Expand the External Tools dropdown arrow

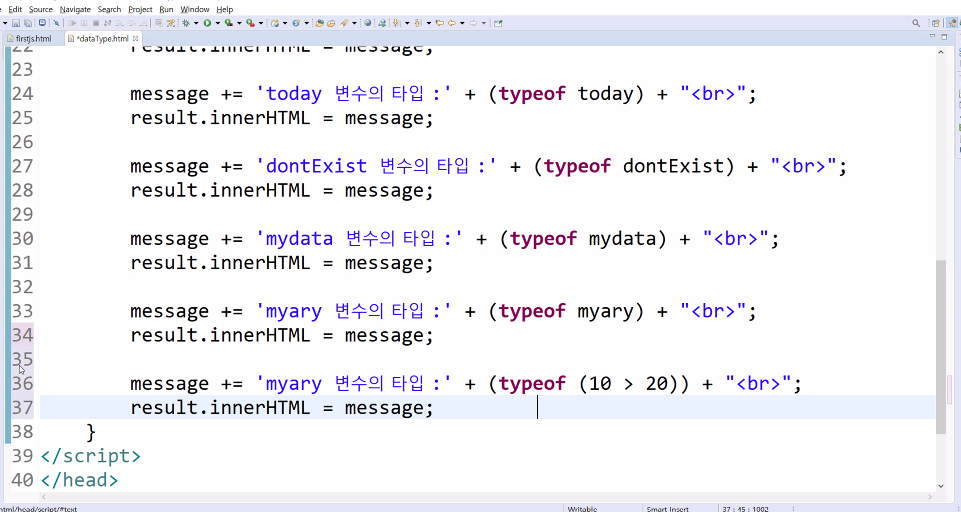[x=260, y=23]
